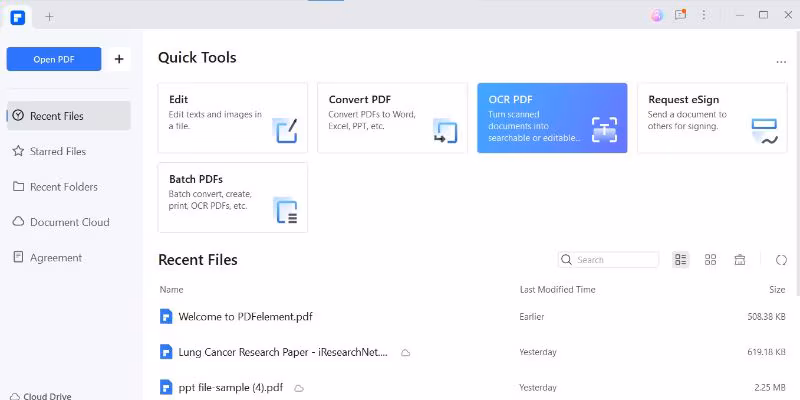Screen dimensions: 800x400
Task: Click the Recent Folders folder icon
Action: click(x=18, y=186)
